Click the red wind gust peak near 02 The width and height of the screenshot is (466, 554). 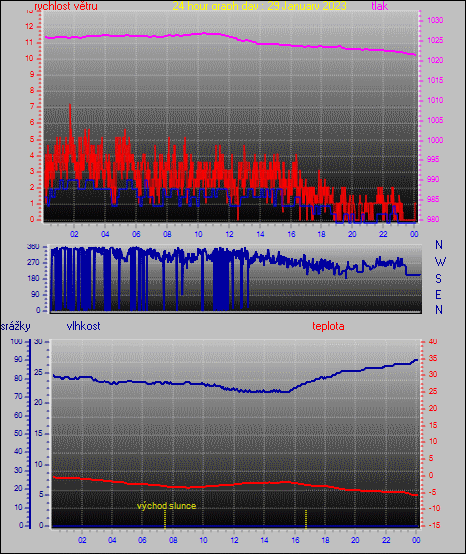point(70,106)
